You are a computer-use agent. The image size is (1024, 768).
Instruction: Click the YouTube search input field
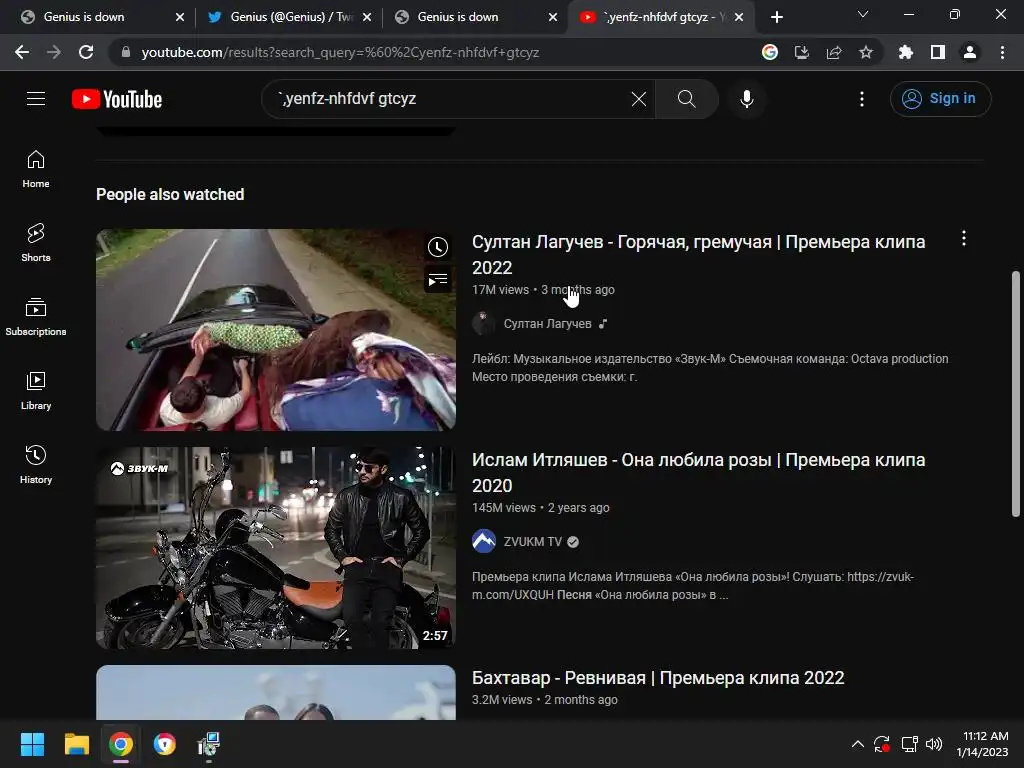click(x=451, y=99)
